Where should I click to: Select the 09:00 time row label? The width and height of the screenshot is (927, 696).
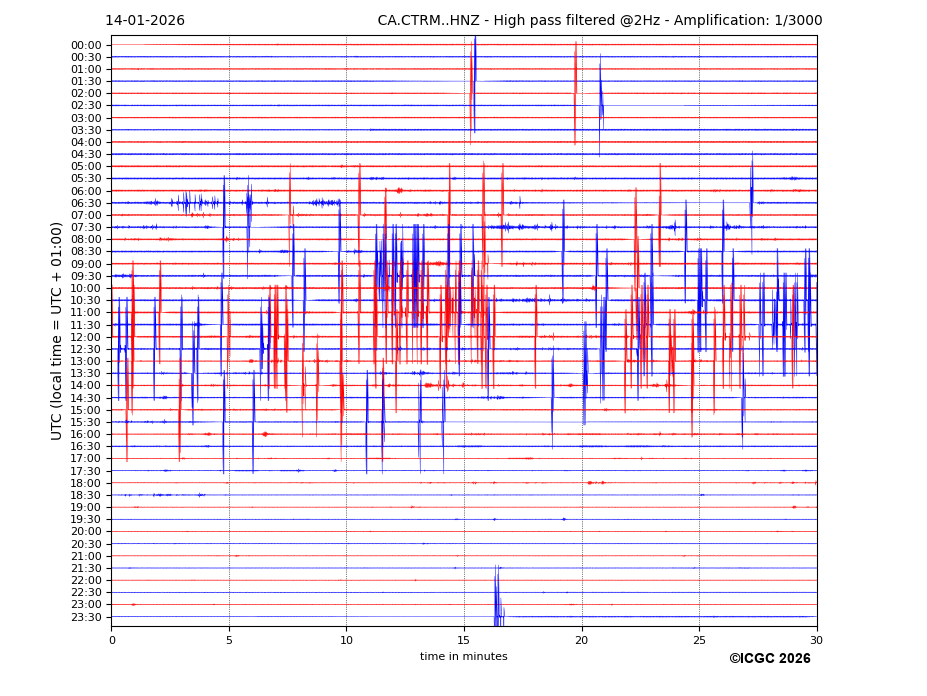click(x=86, y=264)
